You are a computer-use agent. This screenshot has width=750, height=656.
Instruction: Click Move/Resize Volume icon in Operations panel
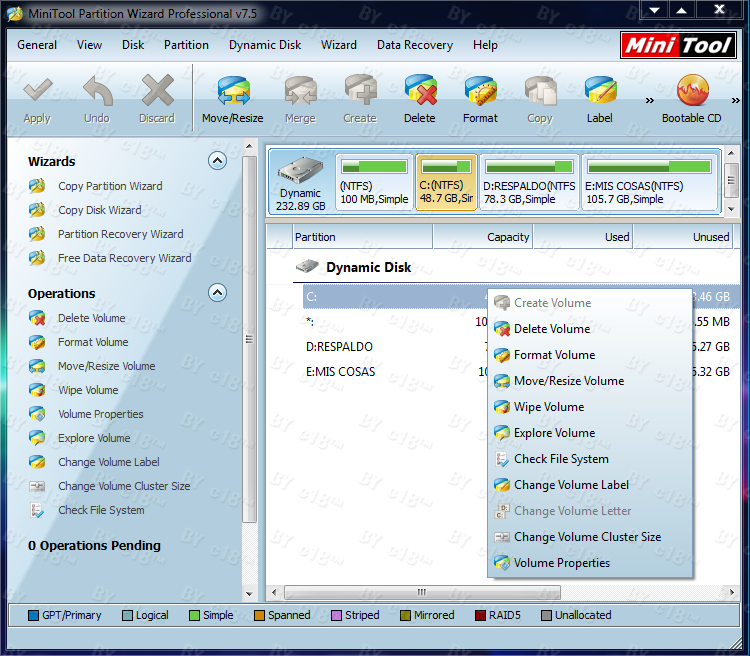37,366
